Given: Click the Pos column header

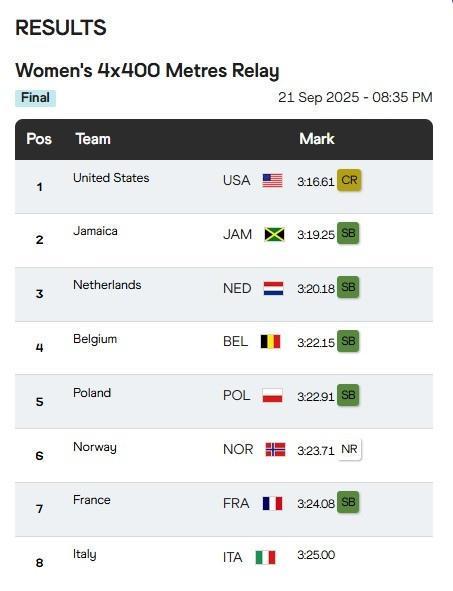Looking at the screenshot, I should (39, 139).
